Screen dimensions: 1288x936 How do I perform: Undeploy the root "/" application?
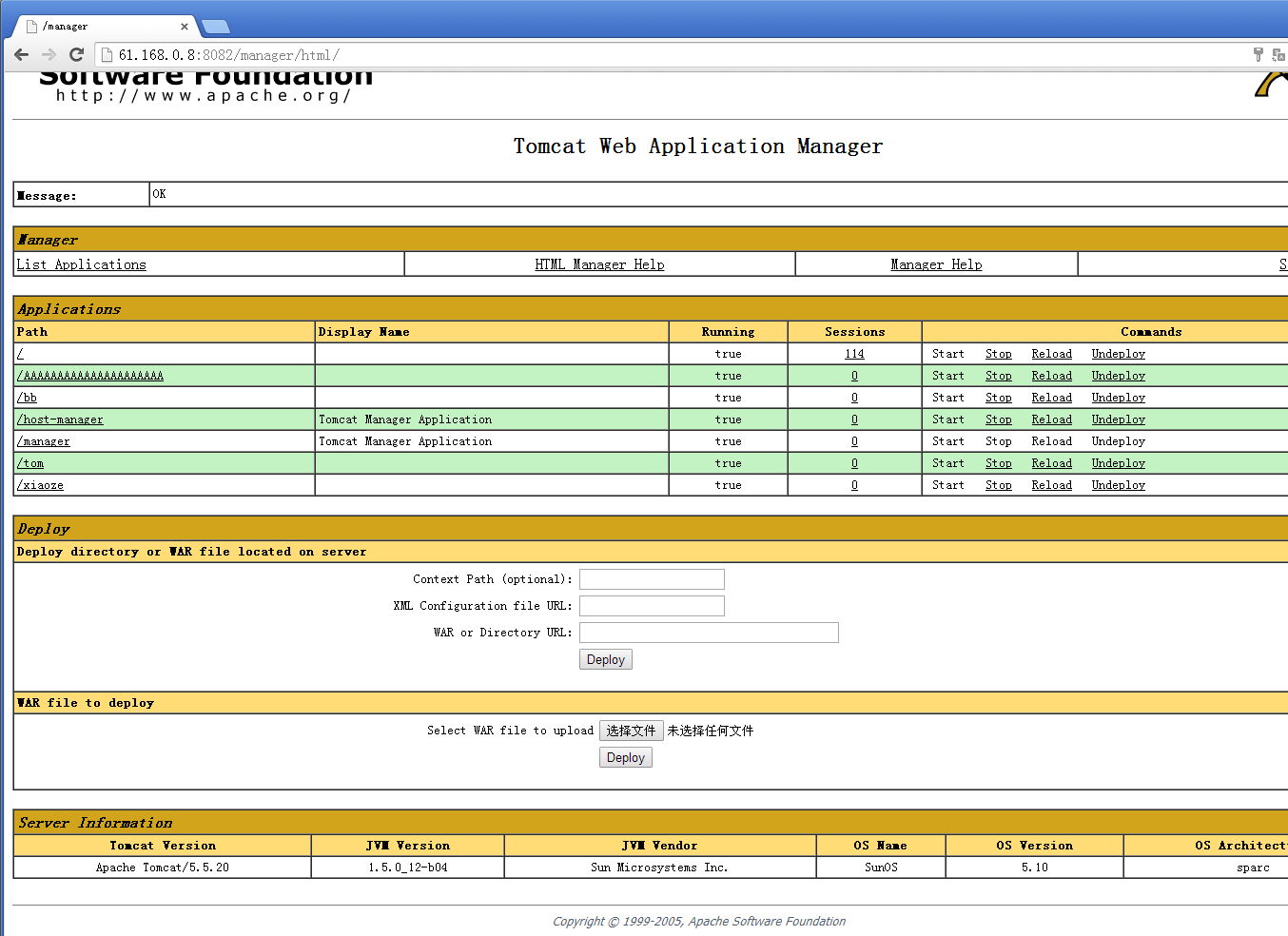pos(1119,354)
